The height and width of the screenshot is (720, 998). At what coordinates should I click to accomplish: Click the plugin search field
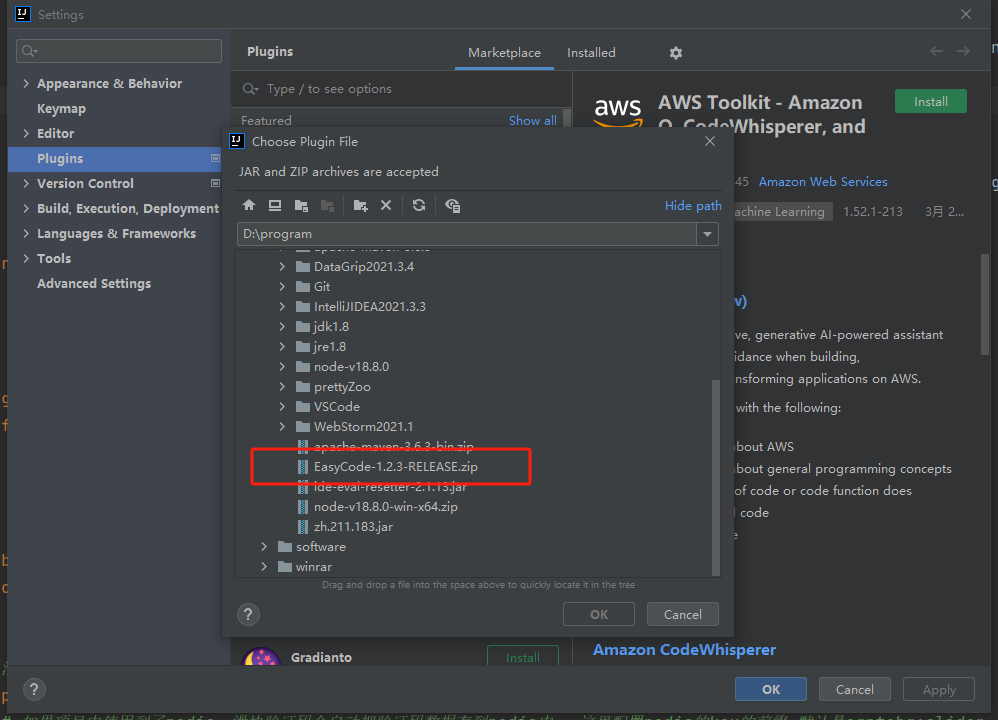401,89
